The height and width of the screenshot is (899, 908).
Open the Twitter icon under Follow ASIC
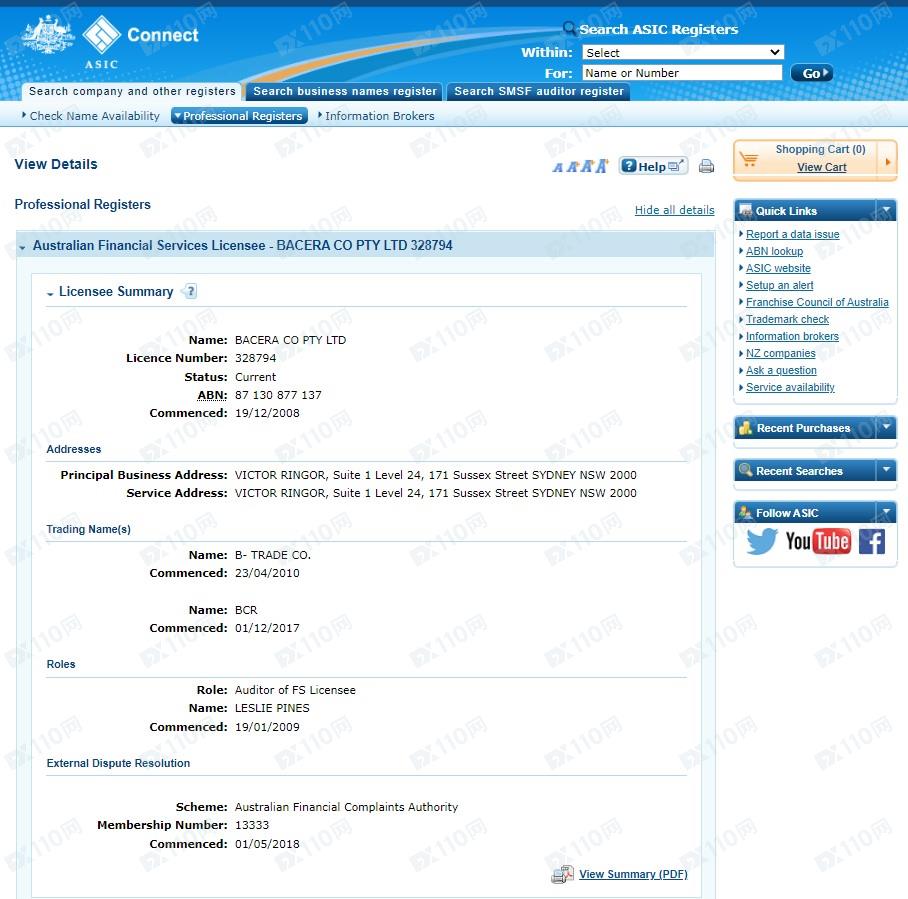pyautogui.click(x=762, y=542)
